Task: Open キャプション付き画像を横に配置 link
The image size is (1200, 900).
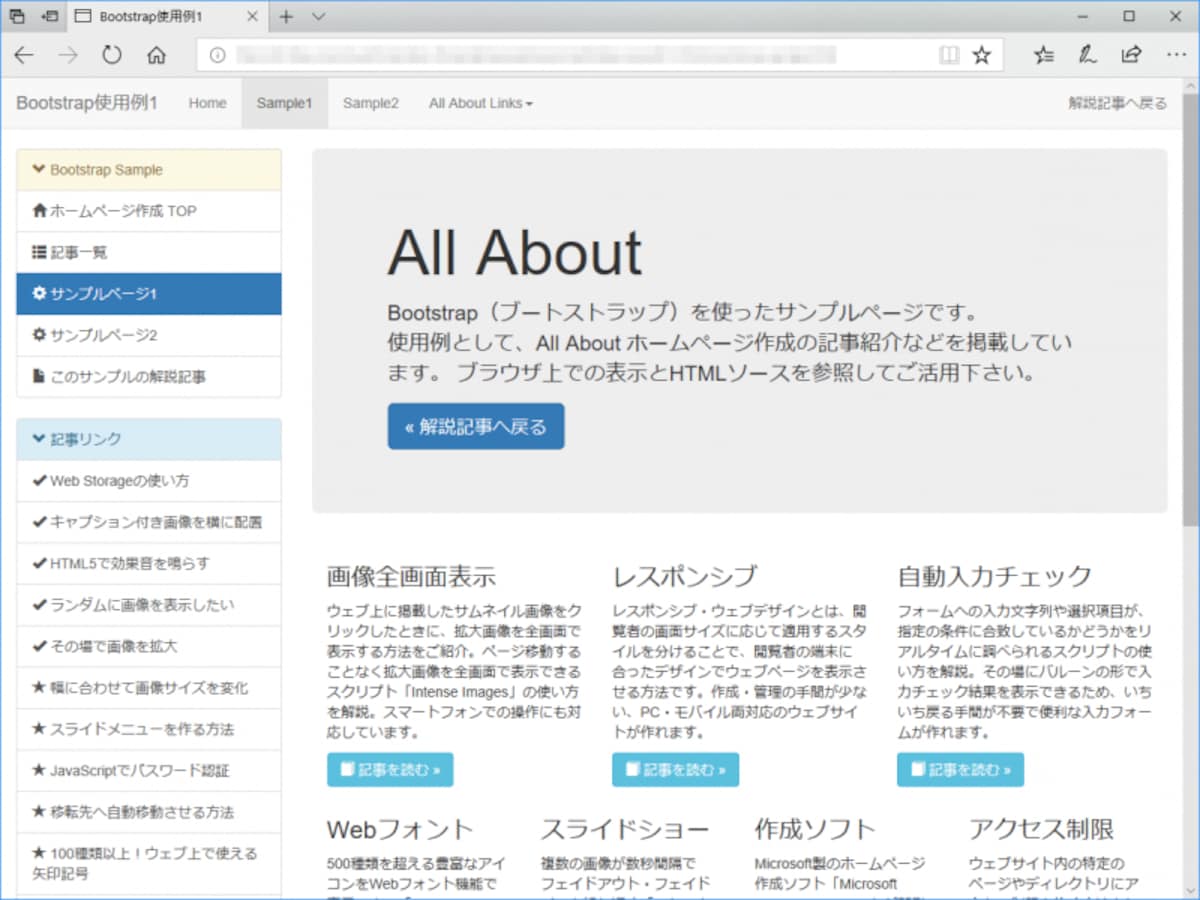Action: click(149, 522)
